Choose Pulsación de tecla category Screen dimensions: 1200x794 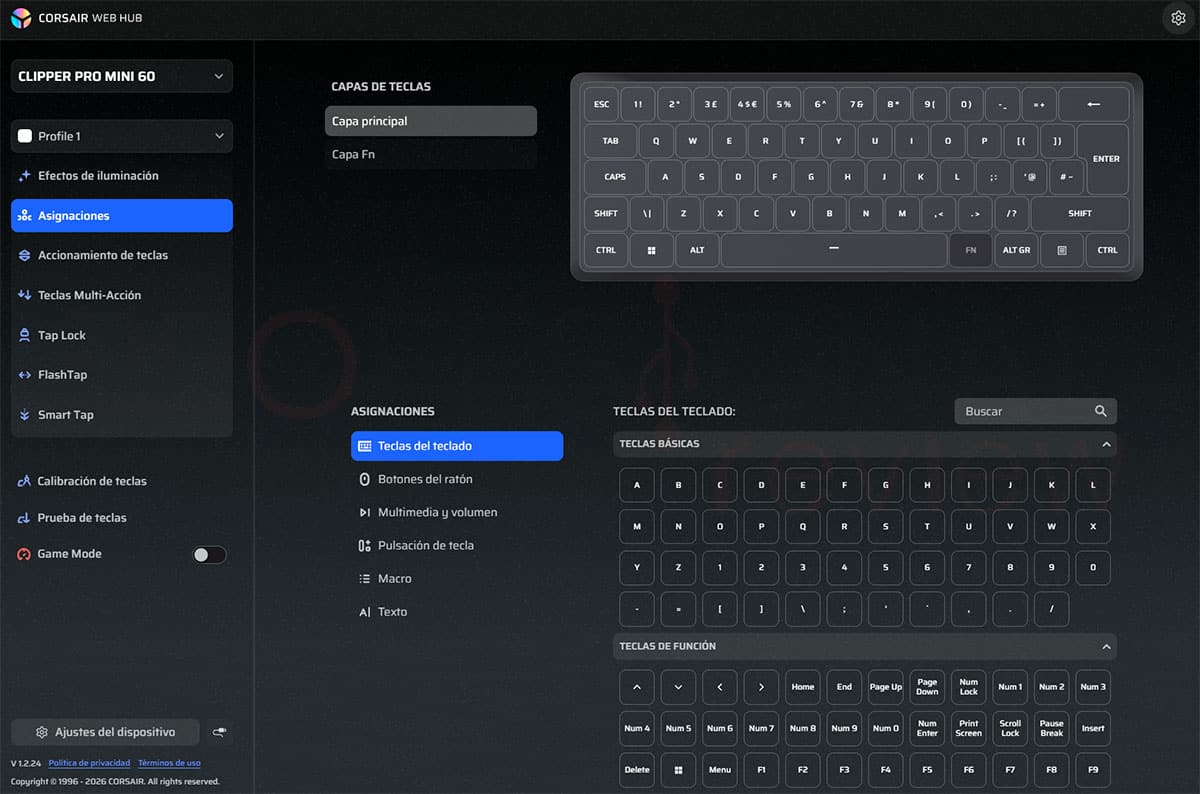click(457, 545)
